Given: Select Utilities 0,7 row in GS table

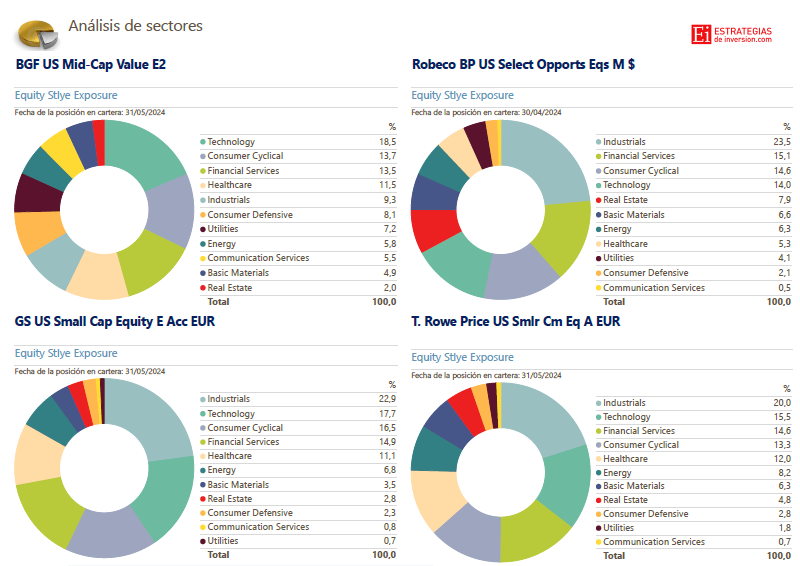Looking at the screenshot, I should (x=298, y=541).
